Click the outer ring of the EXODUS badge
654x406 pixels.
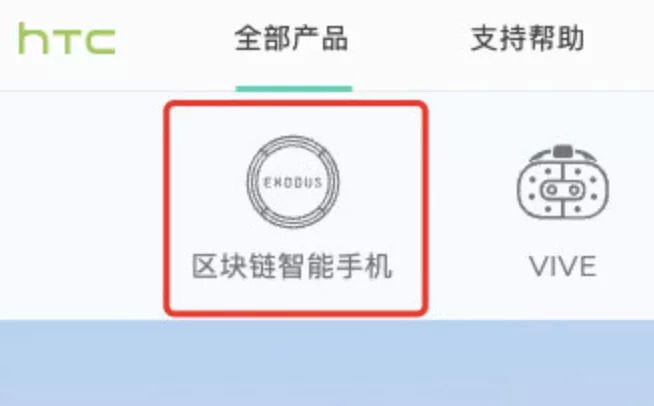click(293, 139)
